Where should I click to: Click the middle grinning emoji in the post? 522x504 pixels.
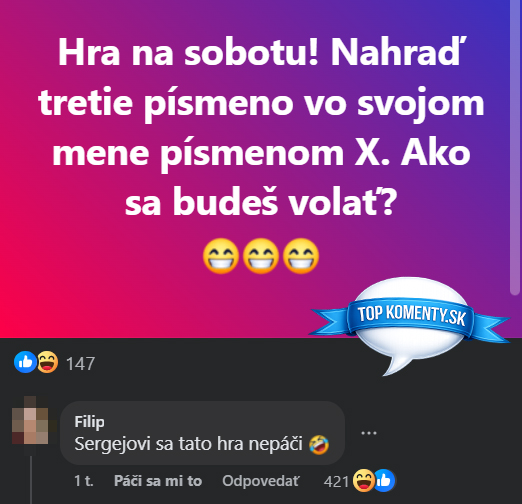261,256
